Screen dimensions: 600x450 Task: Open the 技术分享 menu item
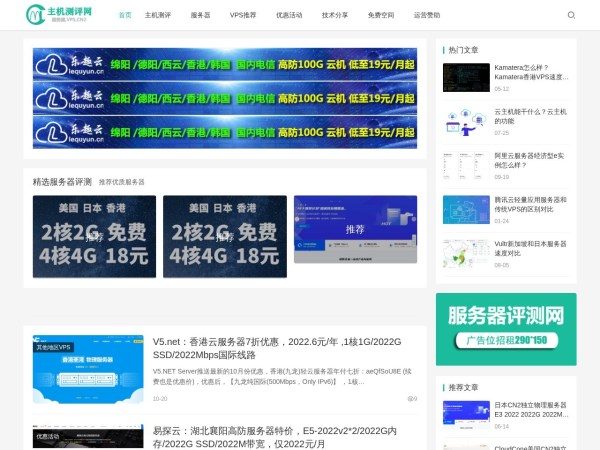pyautogui.click(x=335, y=15)
